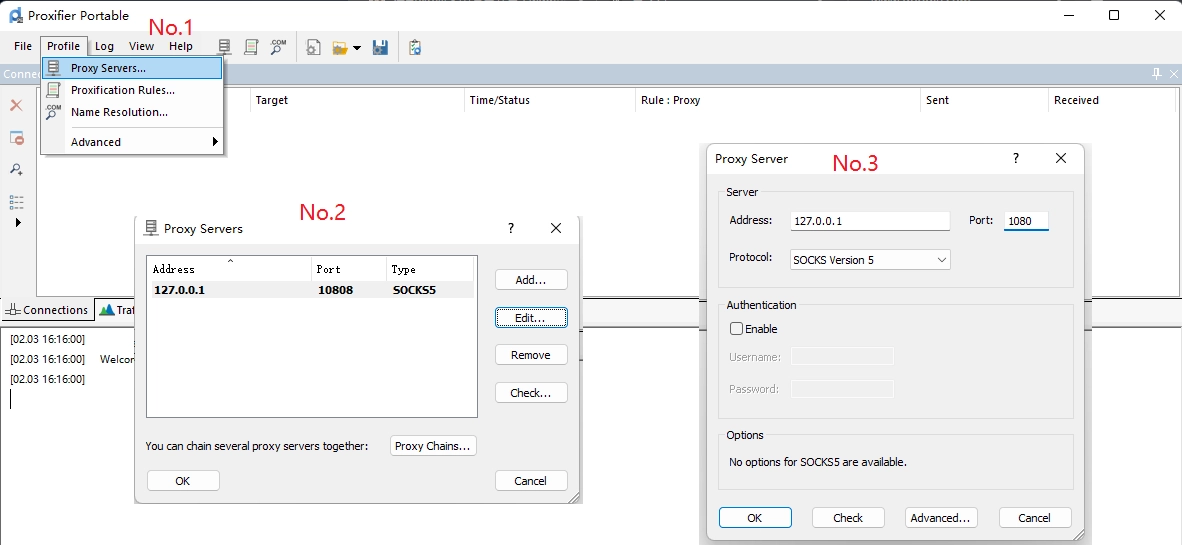Click the Check button in Proxy Server dialog
Screen dimensions: 1182x545
coord(848,518)
